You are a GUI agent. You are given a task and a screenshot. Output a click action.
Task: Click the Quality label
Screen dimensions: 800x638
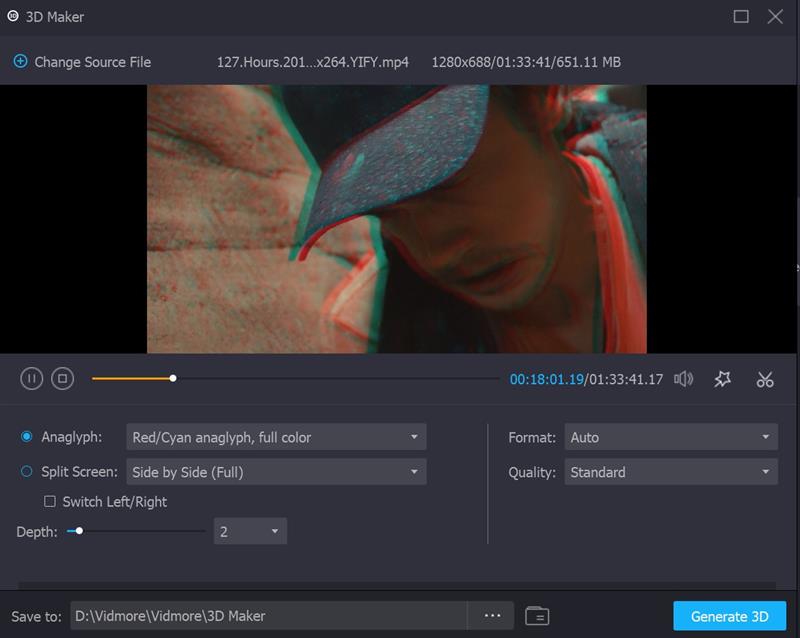coord(532,472)
